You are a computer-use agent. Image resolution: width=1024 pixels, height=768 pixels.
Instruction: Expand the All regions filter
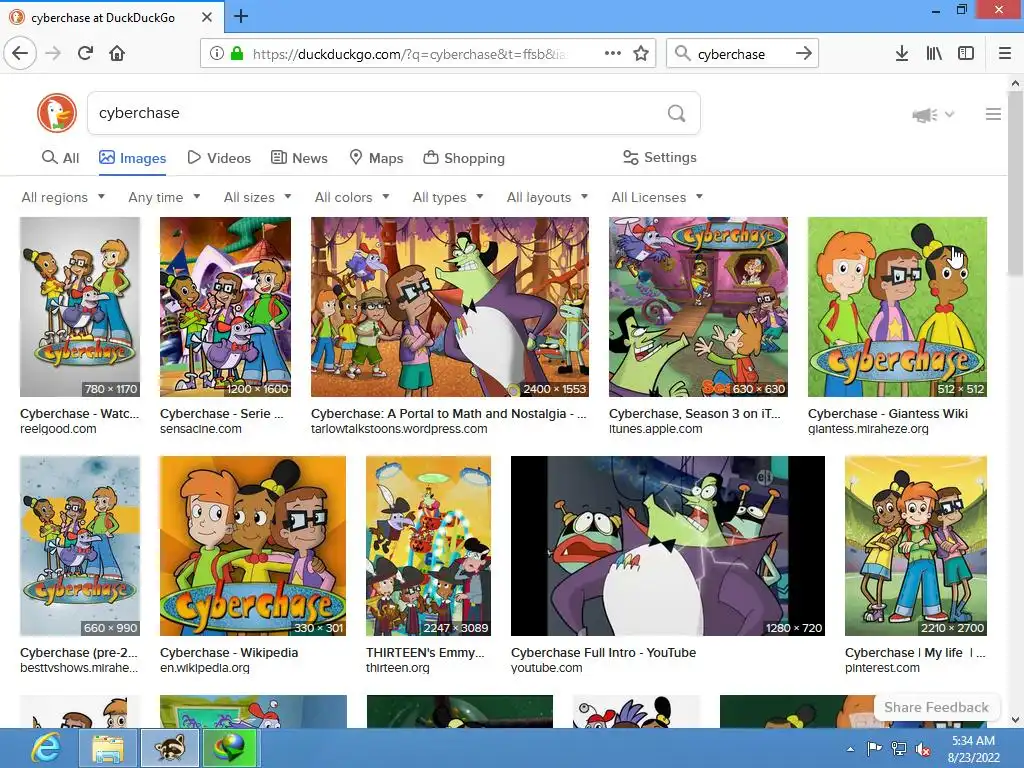[63, 197]
